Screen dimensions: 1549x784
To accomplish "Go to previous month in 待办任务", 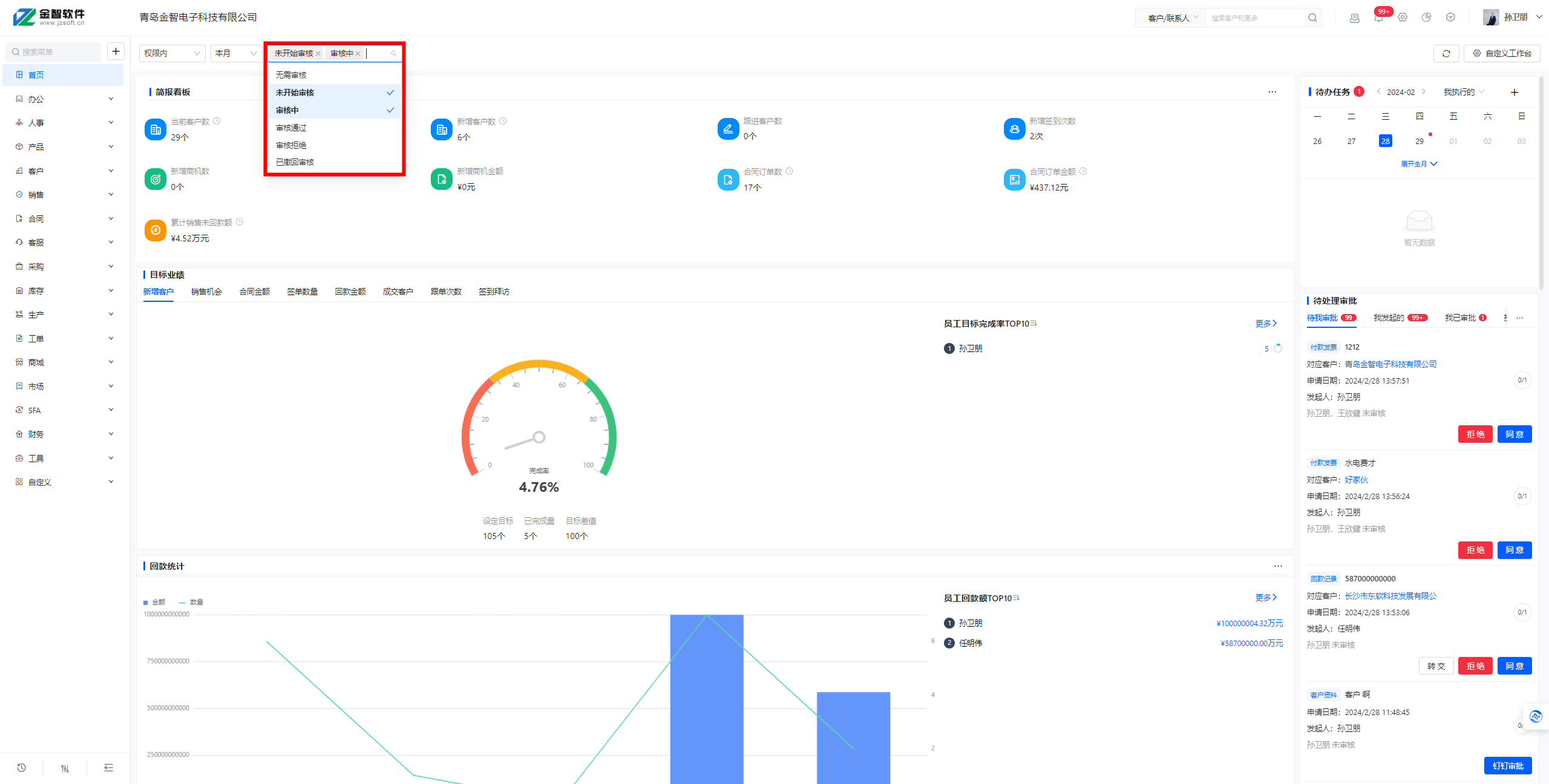I will (x=1378, y=92).
